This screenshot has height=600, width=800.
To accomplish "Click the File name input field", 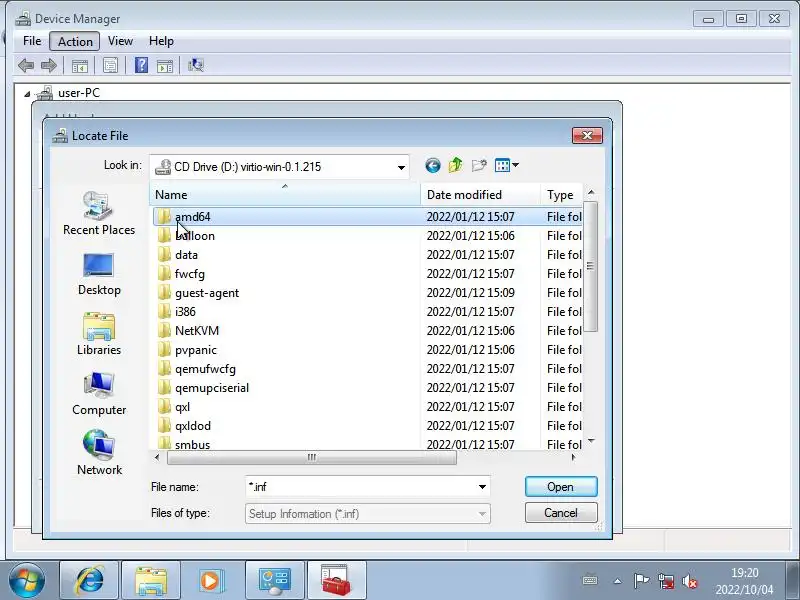I will [360, 487].
